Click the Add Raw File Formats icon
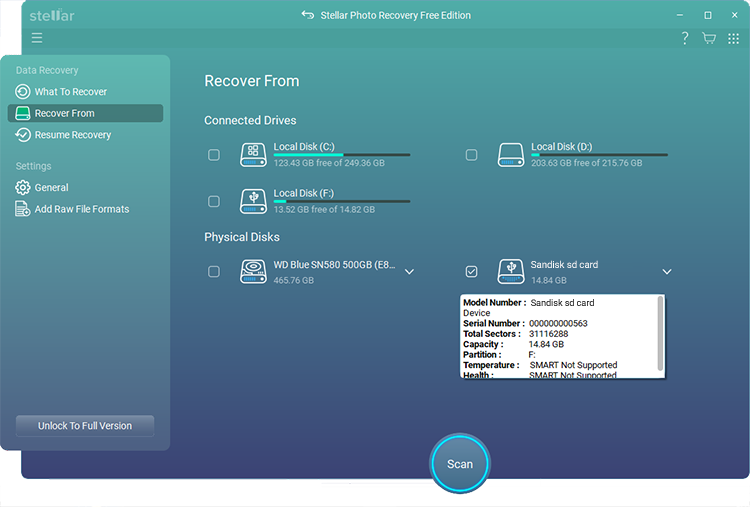Image resolution: width=750 pixels, height=507 pixels. [22, 209]
